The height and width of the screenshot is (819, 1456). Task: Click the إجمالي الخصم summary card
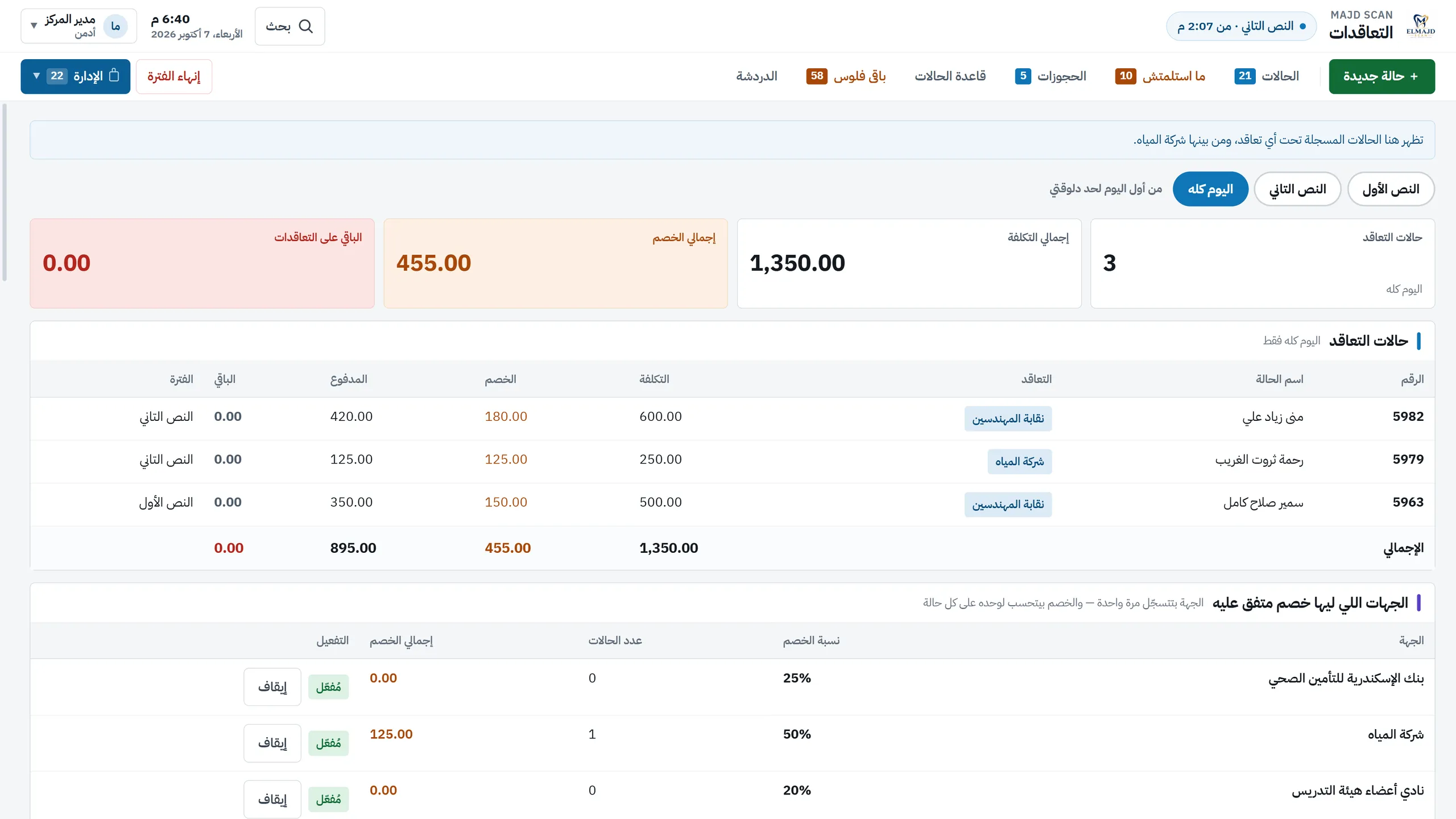point(556,263)
